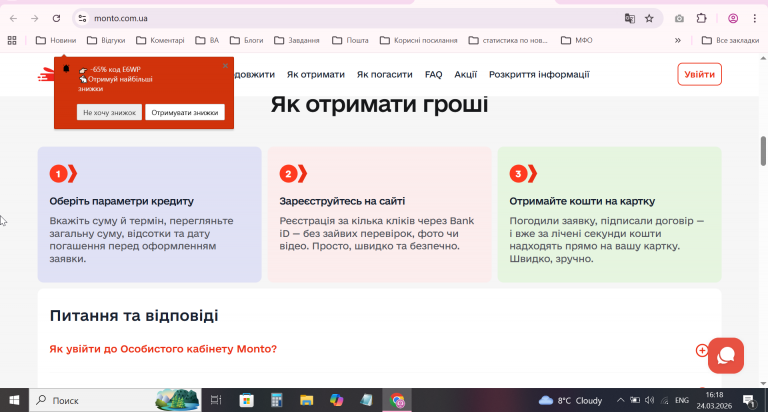Screen dimensions: 768x412
Task: Click the browser forward arrow
Action: pyautogui.click(x=35, y=19)
